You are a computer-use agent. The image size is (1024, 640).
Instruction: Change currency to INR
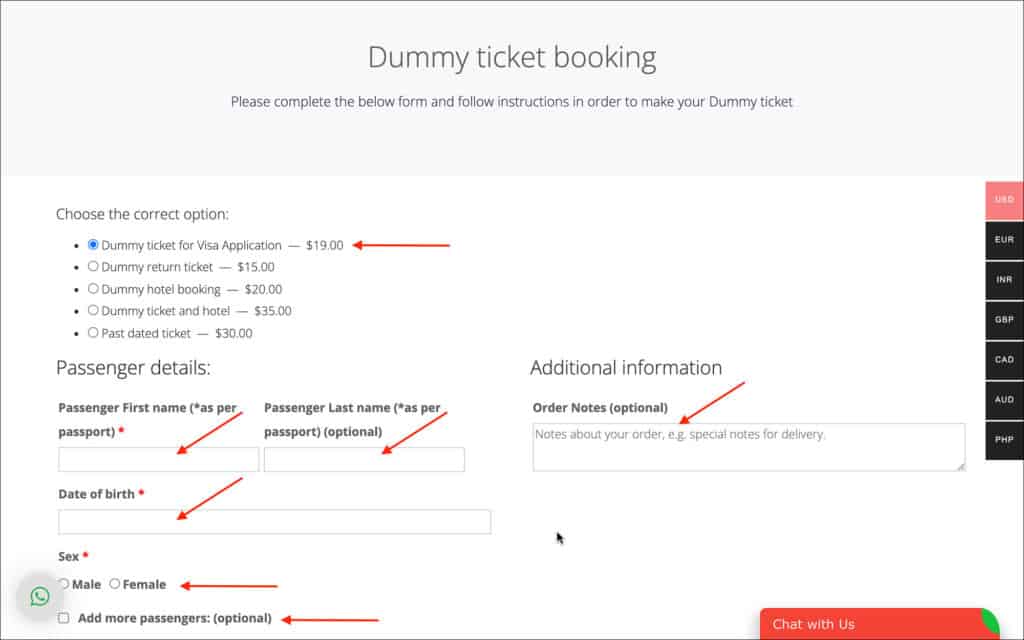1004,280
